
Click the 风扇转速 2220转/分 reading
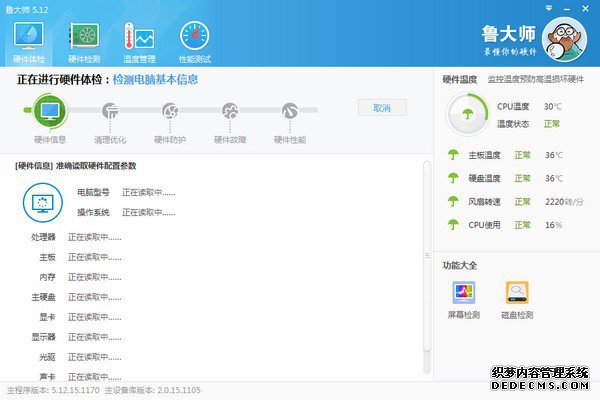click(x=564, y=202)
